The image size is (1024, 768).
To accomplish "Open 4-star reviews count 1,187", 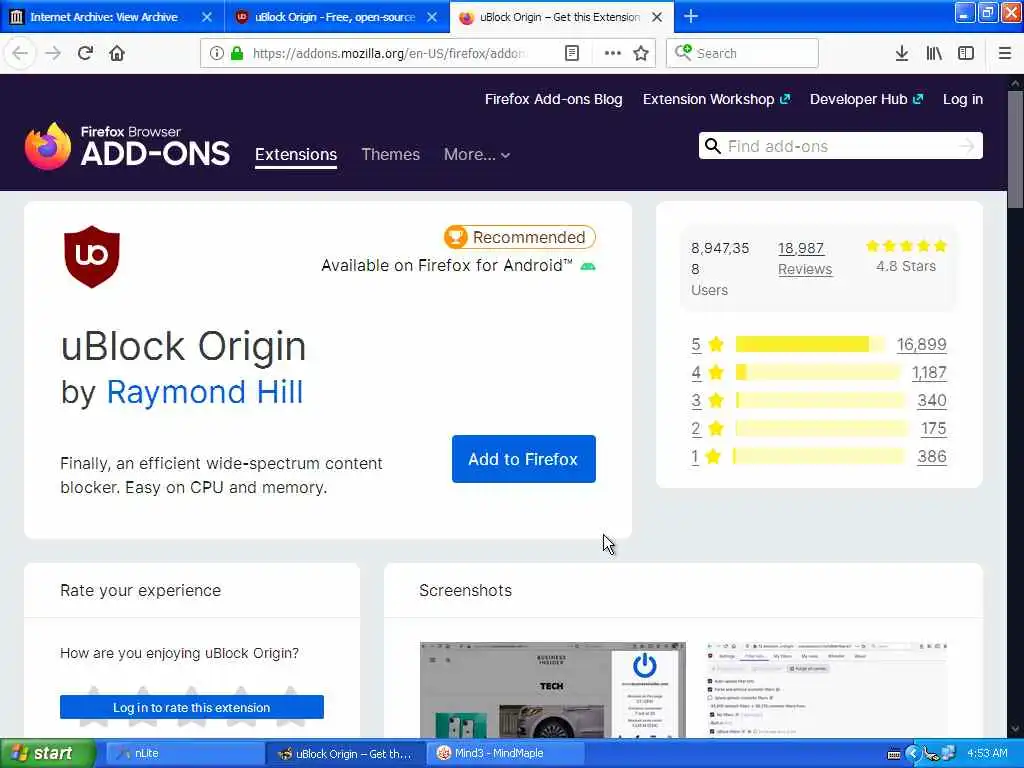I will (x=929, y=372).
